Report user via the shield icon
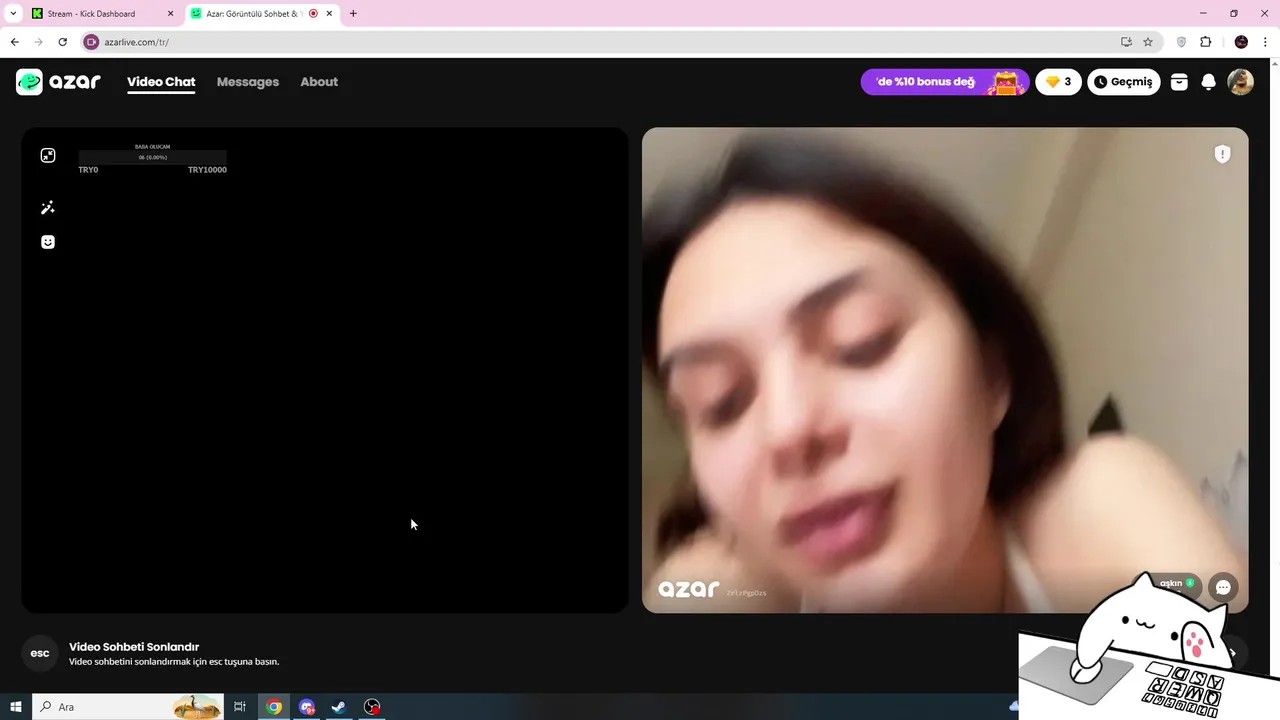 [x=1222, y=154]
